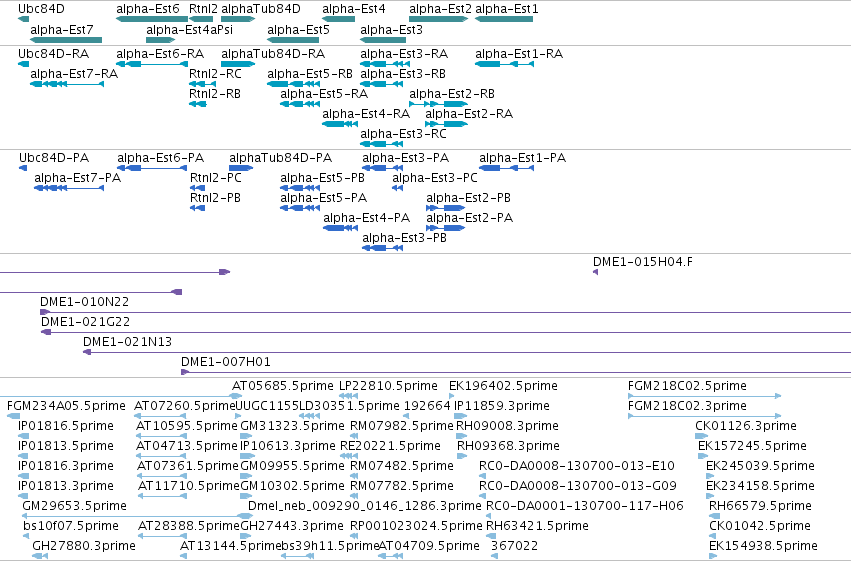The width and height of the screenshot is (851, 561).
Task: Click EST EK245039.5prime
Action: [x=710, y=476]
